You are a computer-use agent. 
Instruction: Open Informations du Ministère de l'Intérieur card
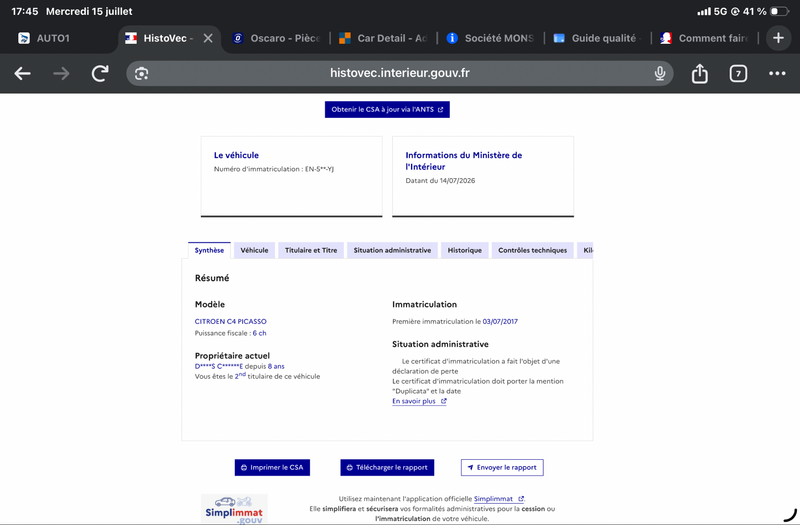pos(483,176)
